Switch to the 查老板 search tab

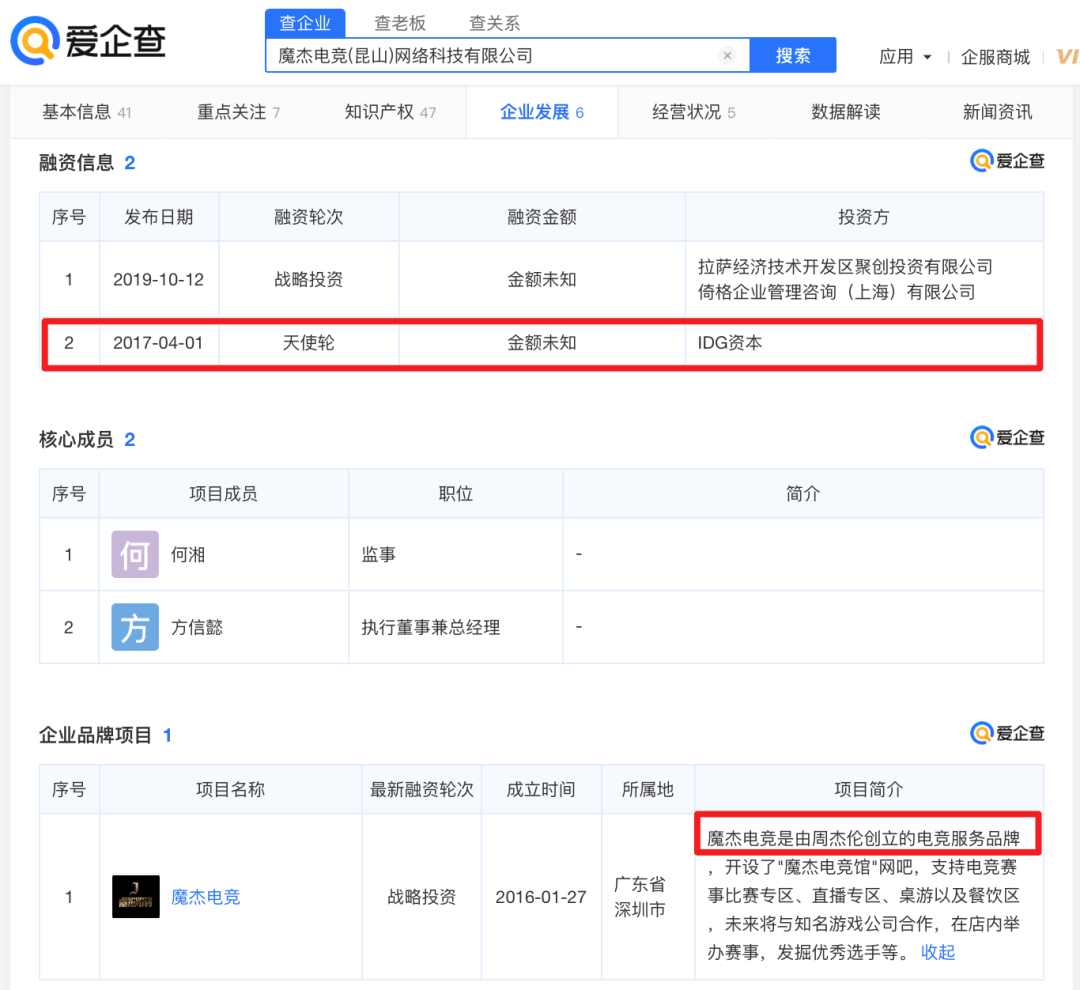[399, 23]
